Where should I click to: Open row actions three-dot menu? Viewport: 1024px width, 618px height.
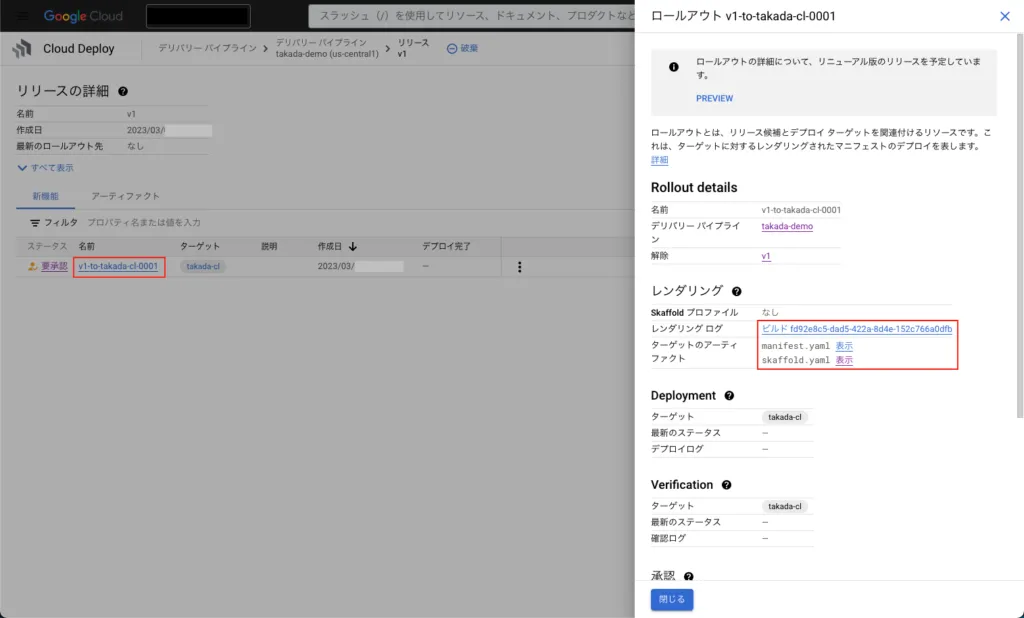tap(519, 267)
